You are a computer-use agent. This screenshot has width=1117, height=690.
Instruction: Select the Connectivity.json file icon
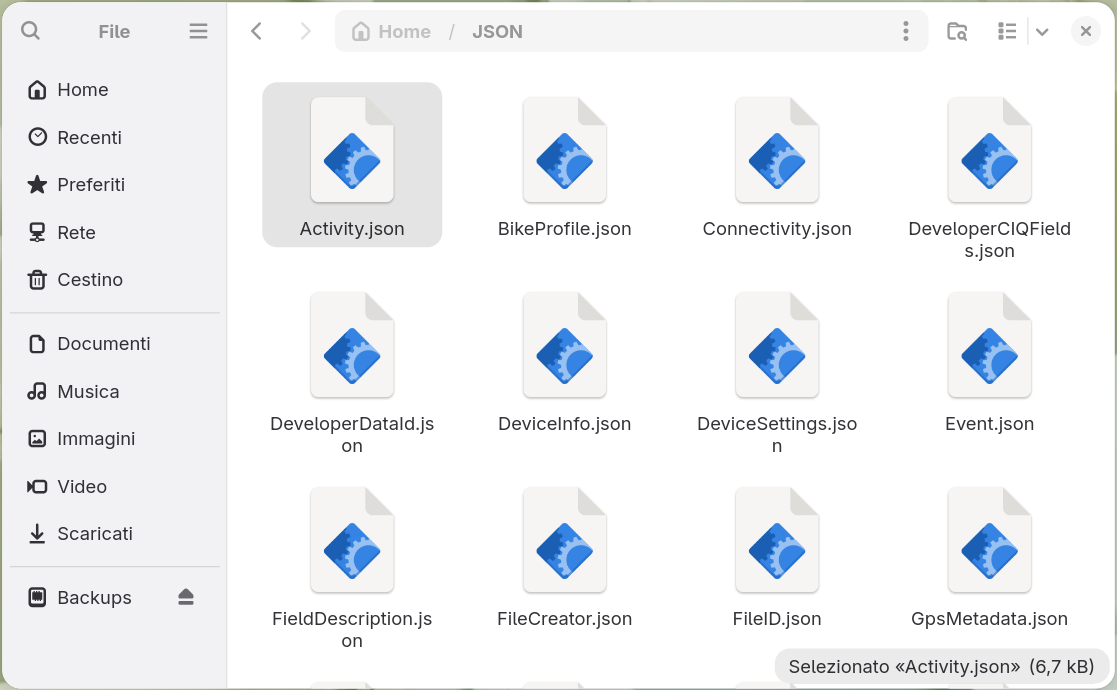(x=777, y=150)
